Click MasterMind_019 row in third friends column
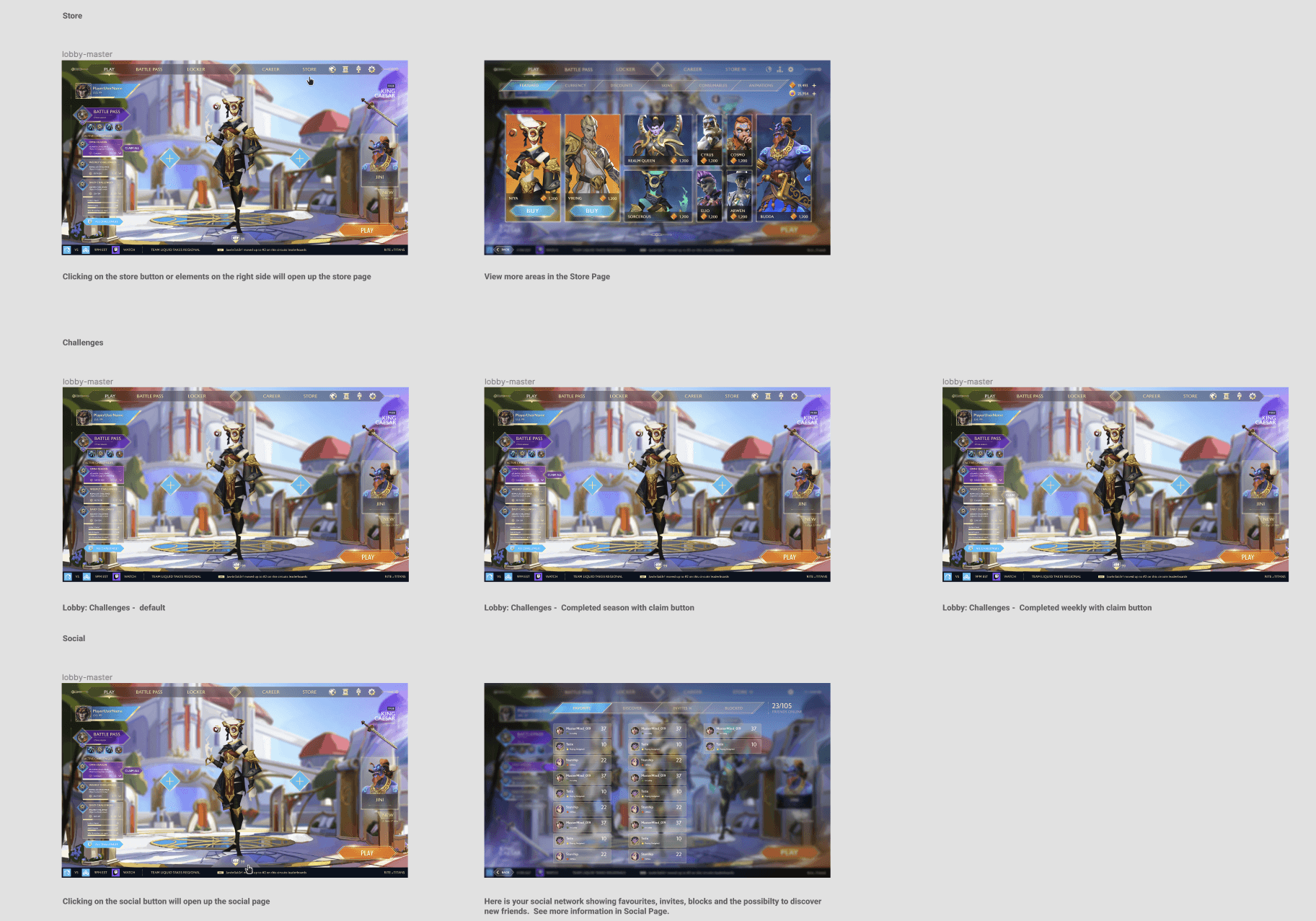This screenshot has width=1316, height=921. [x=732, y=730]
